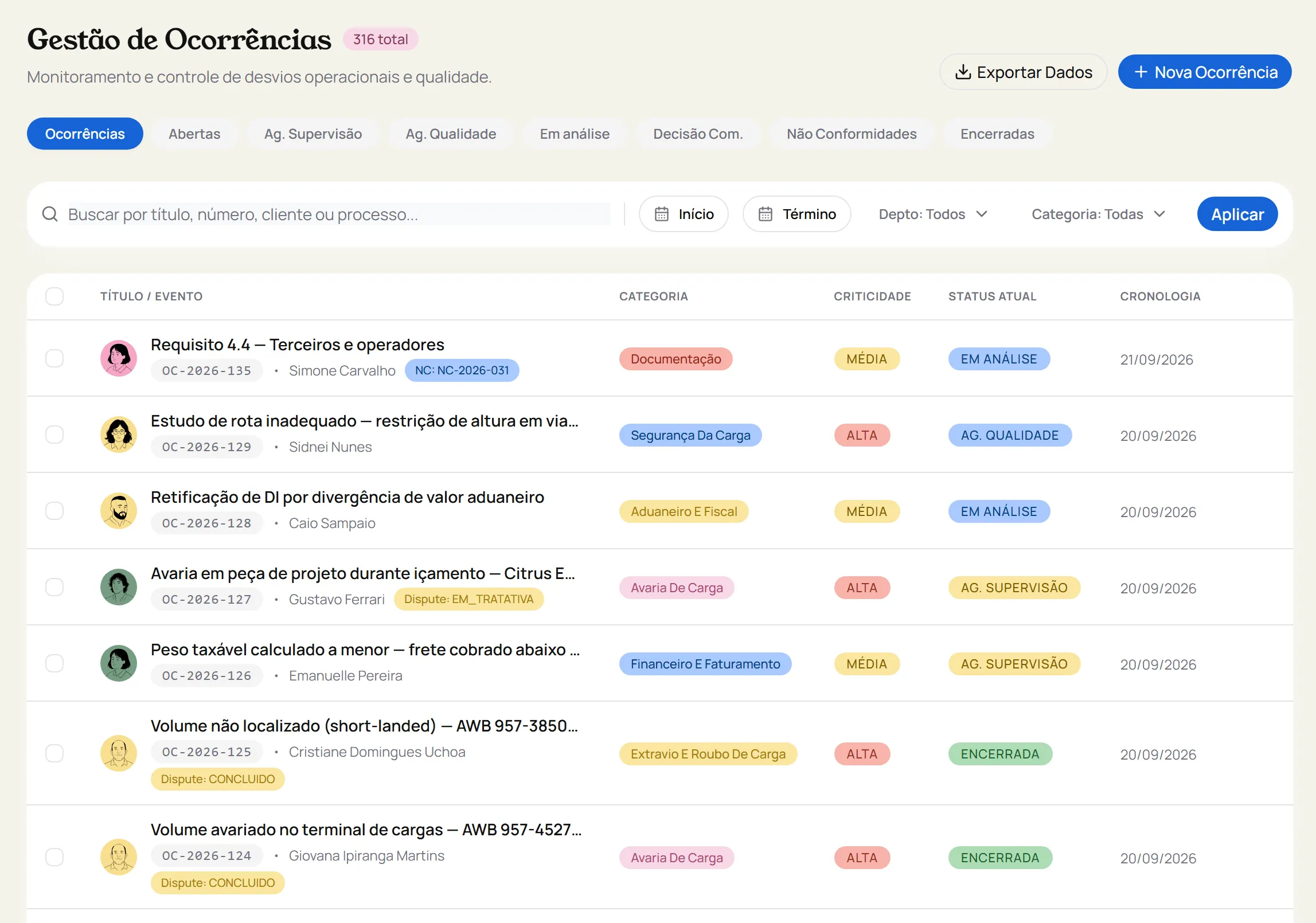The width and height of the screenshot is (1316, 923).
Task: Open the Não Conformidades tab
Action: coord(852,134)
